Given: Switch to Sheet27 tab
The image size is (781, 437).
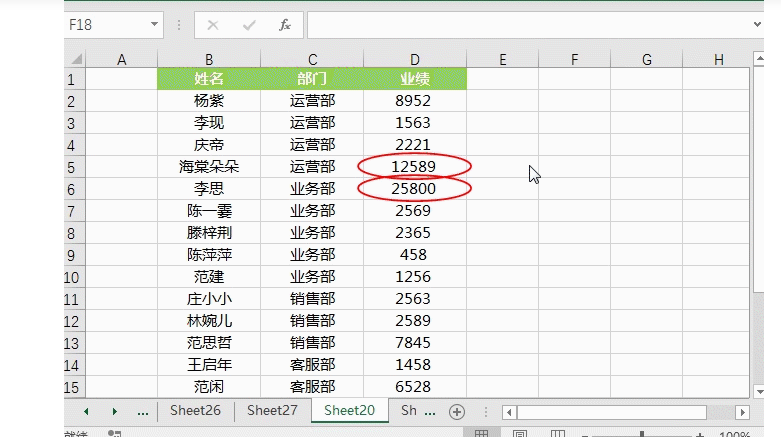Looking at the screenshot, I should 272,410.
